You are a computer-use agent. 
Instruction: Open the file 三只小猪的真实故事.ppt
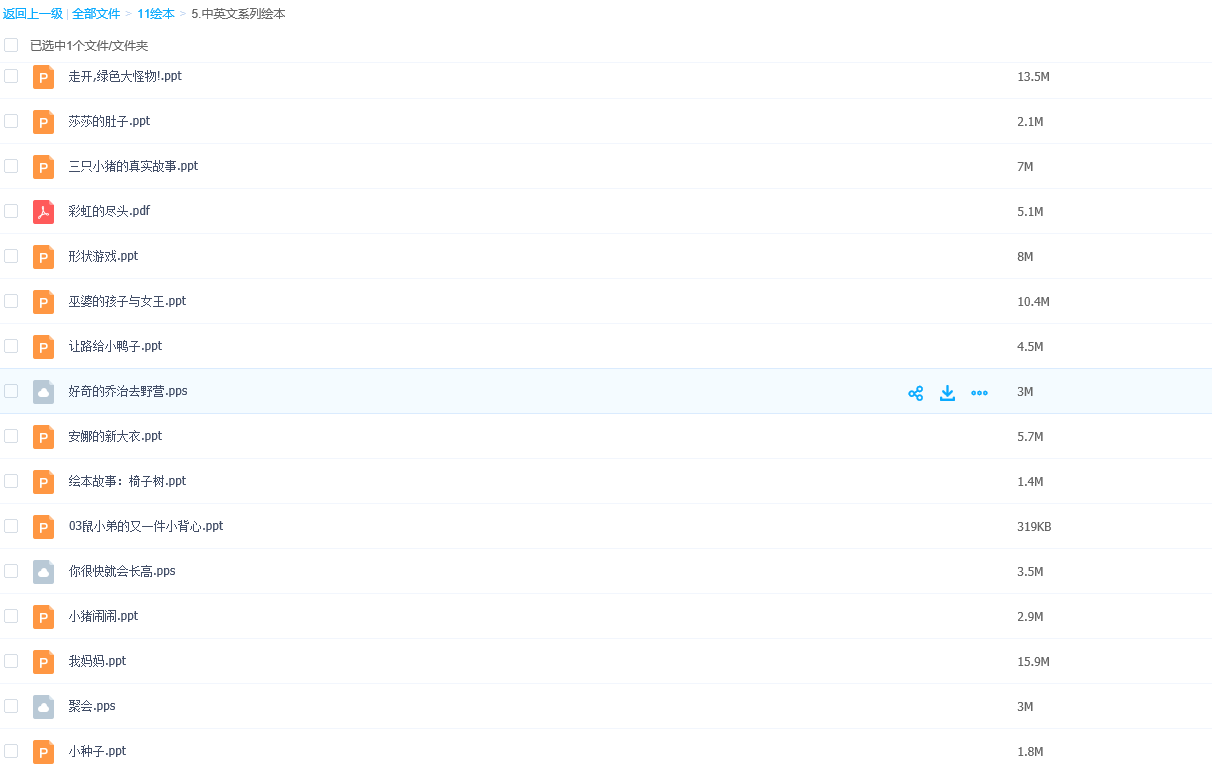[133, 166]
